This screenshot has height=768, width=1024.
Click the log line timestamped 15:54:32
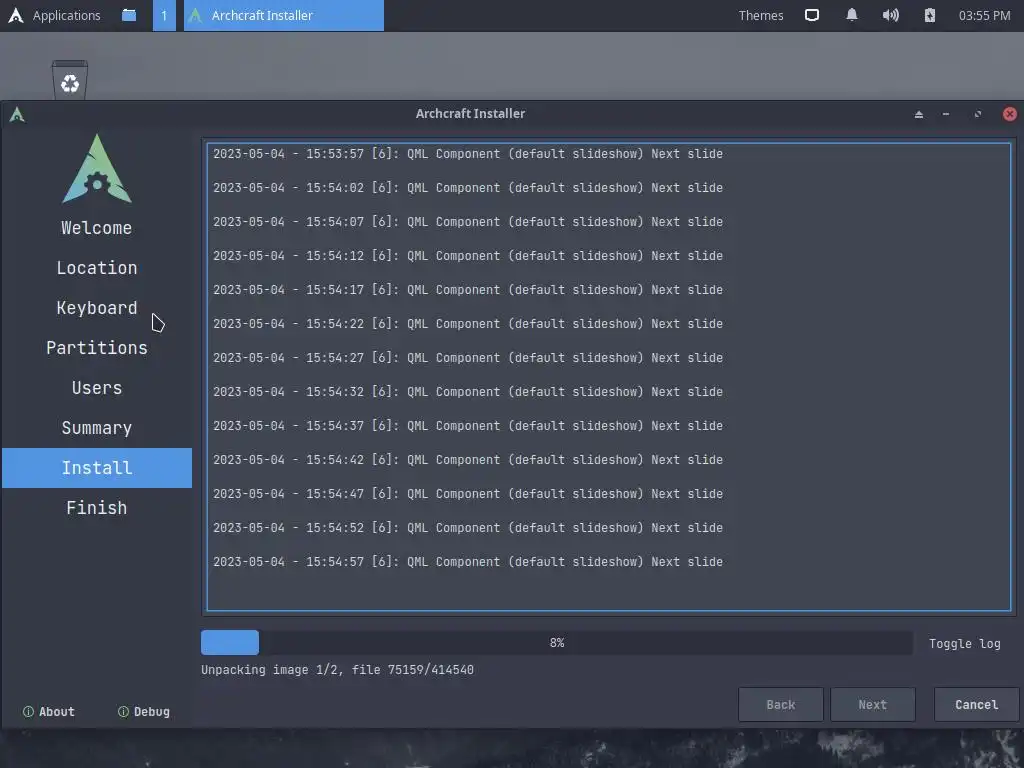[468, 392]
